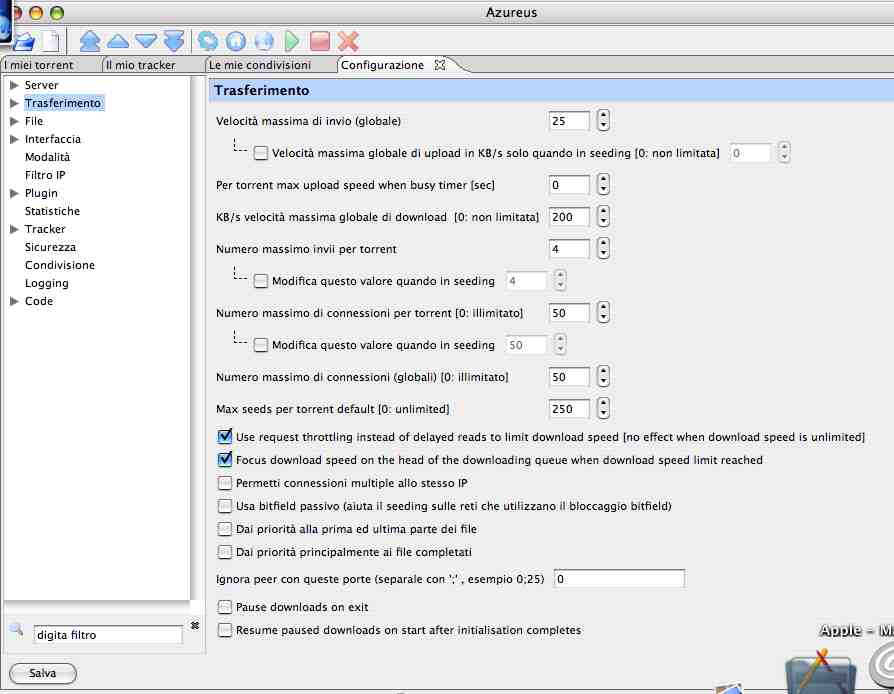Screen dimensions: 894x694
Task: Move torrent up with single up arrow
Action: point(118,41)
